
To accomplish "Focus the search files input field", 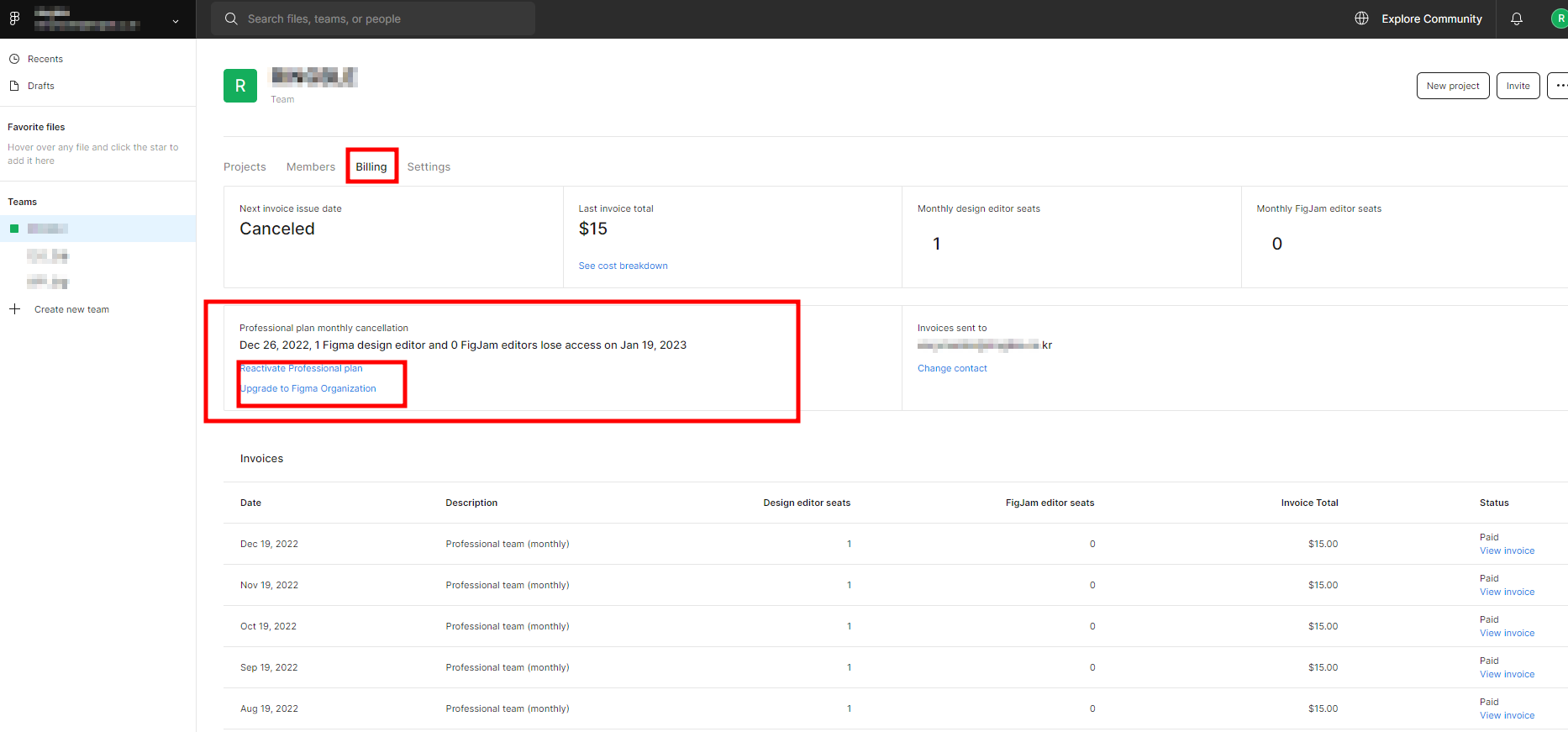I will tap(372, 18).
